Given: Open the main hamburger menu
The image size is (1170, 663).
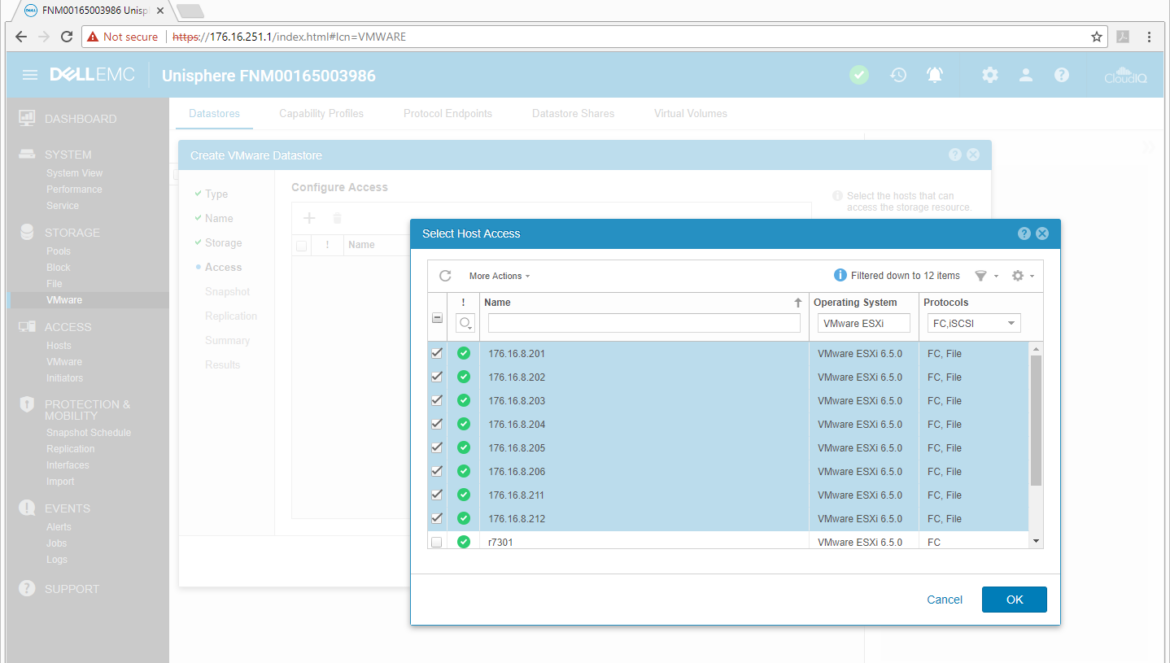Looking at the screenshot, I should click(x=30, y=75).
